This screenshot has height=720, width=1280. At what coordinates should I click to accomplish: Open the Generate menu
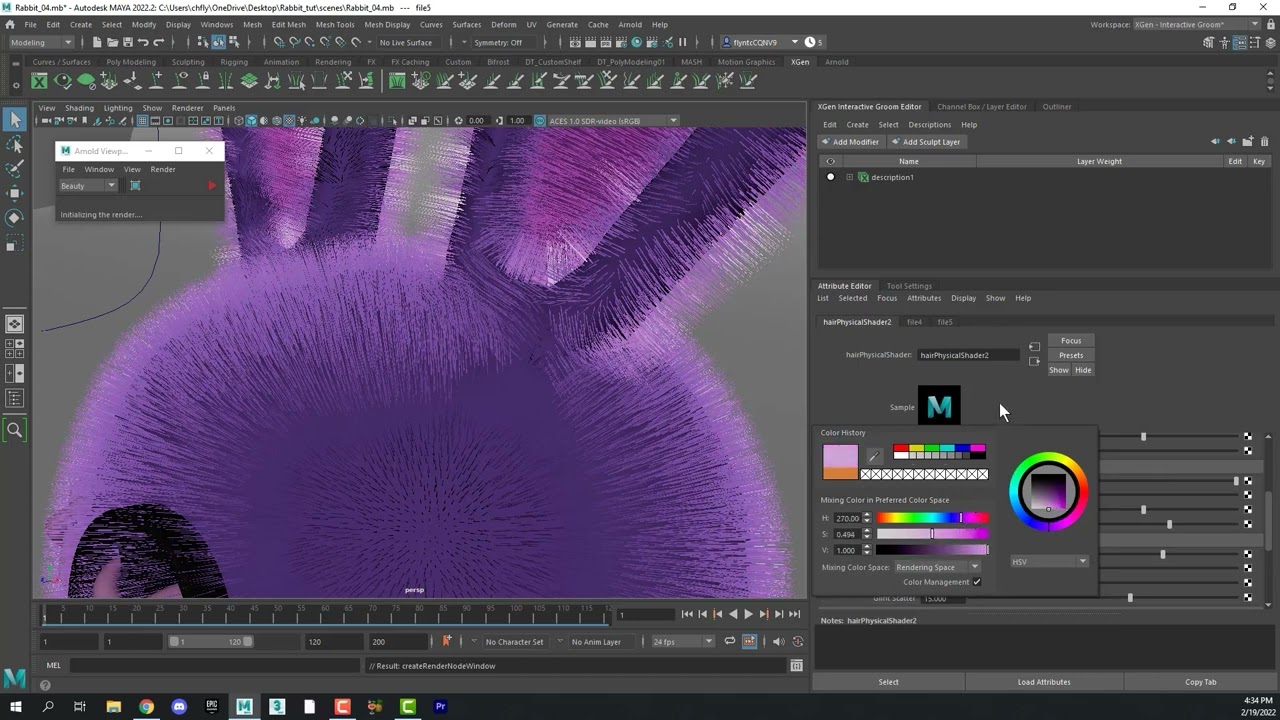pos(561,24)
